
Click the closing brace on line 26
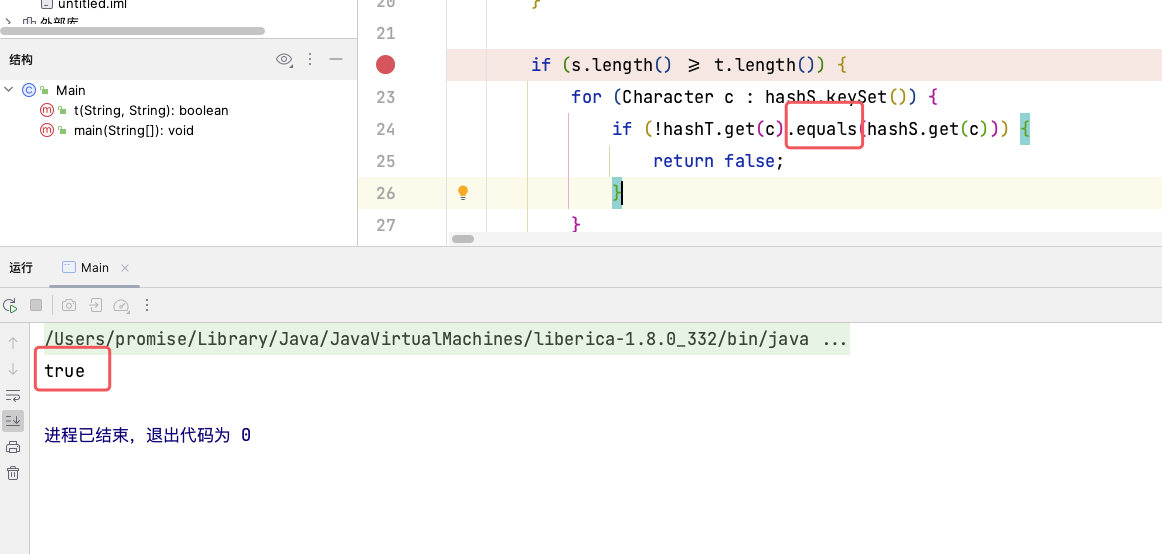click(x=617, y=193)
